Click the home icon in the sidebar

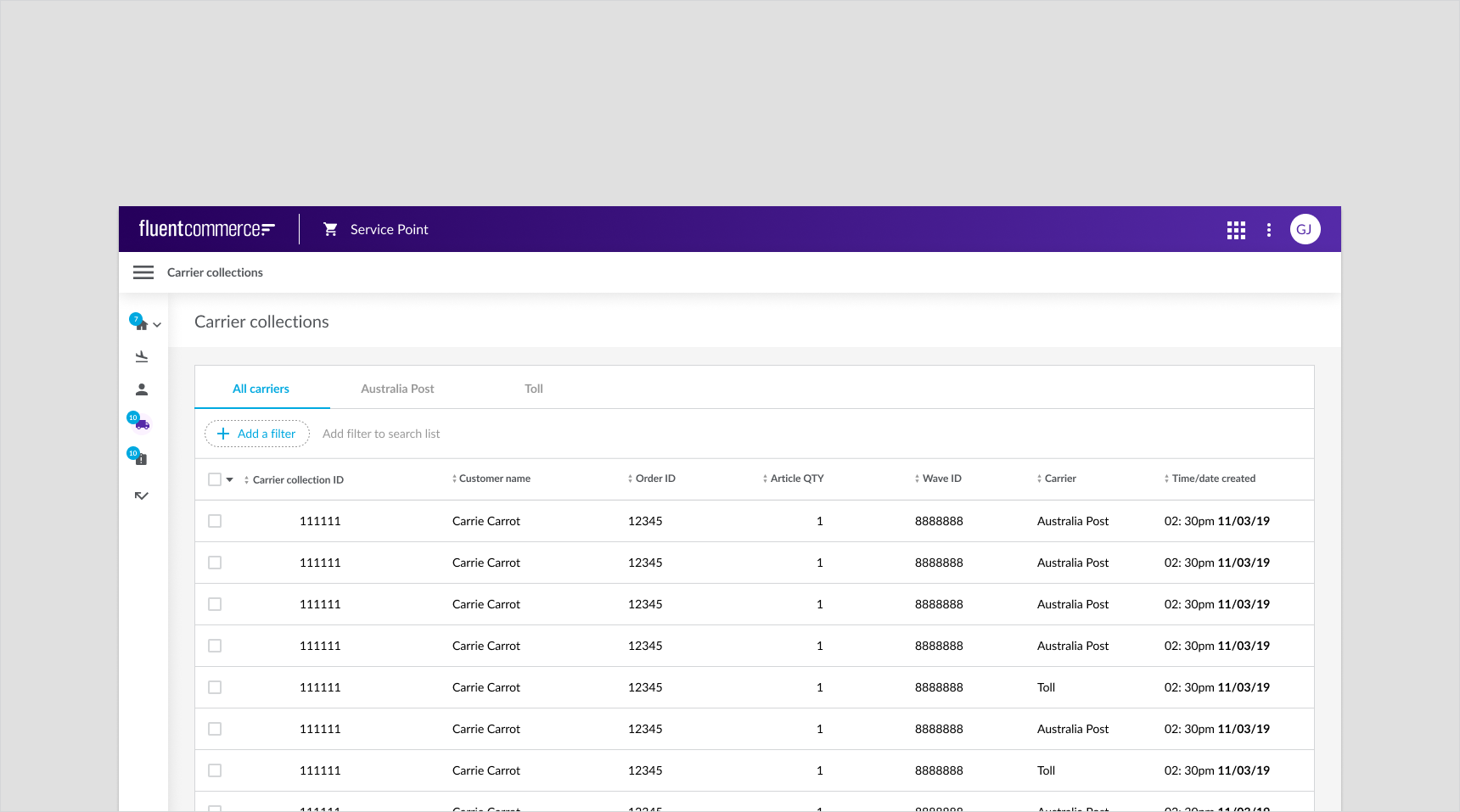141,324
